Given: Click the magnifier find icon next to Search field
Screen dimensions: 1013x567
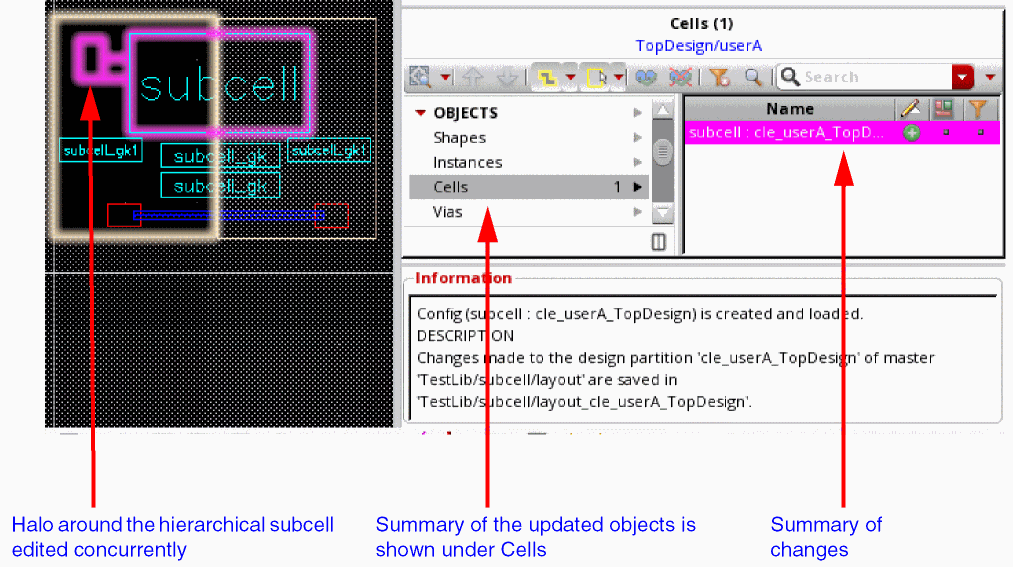Looking at the screenshot, I should [x=753, y=77].
